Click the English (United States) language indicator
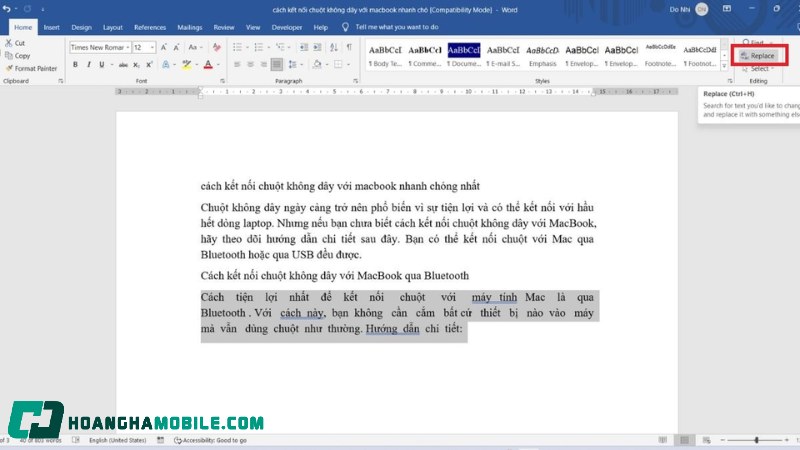This screenshot has height=450, width=800. [x=118, y=440]
